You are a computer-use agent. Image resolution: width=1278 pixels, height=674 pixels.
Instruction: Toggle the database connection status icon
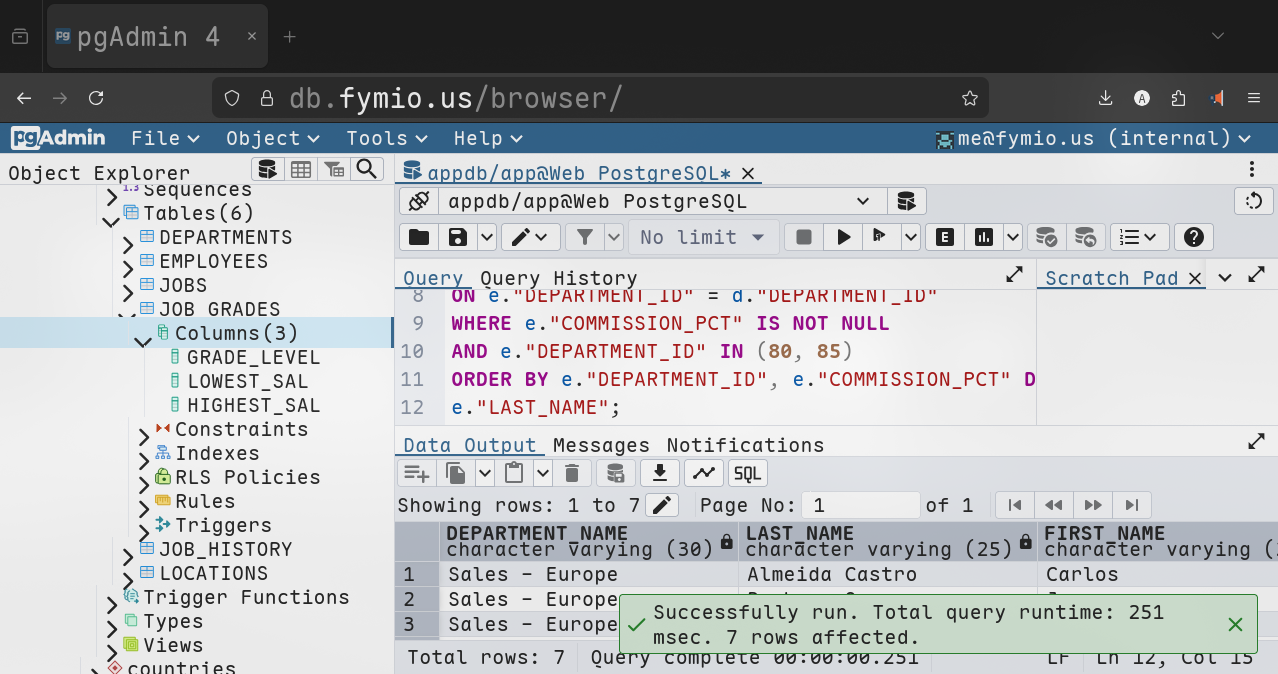[x=419, y=201]
